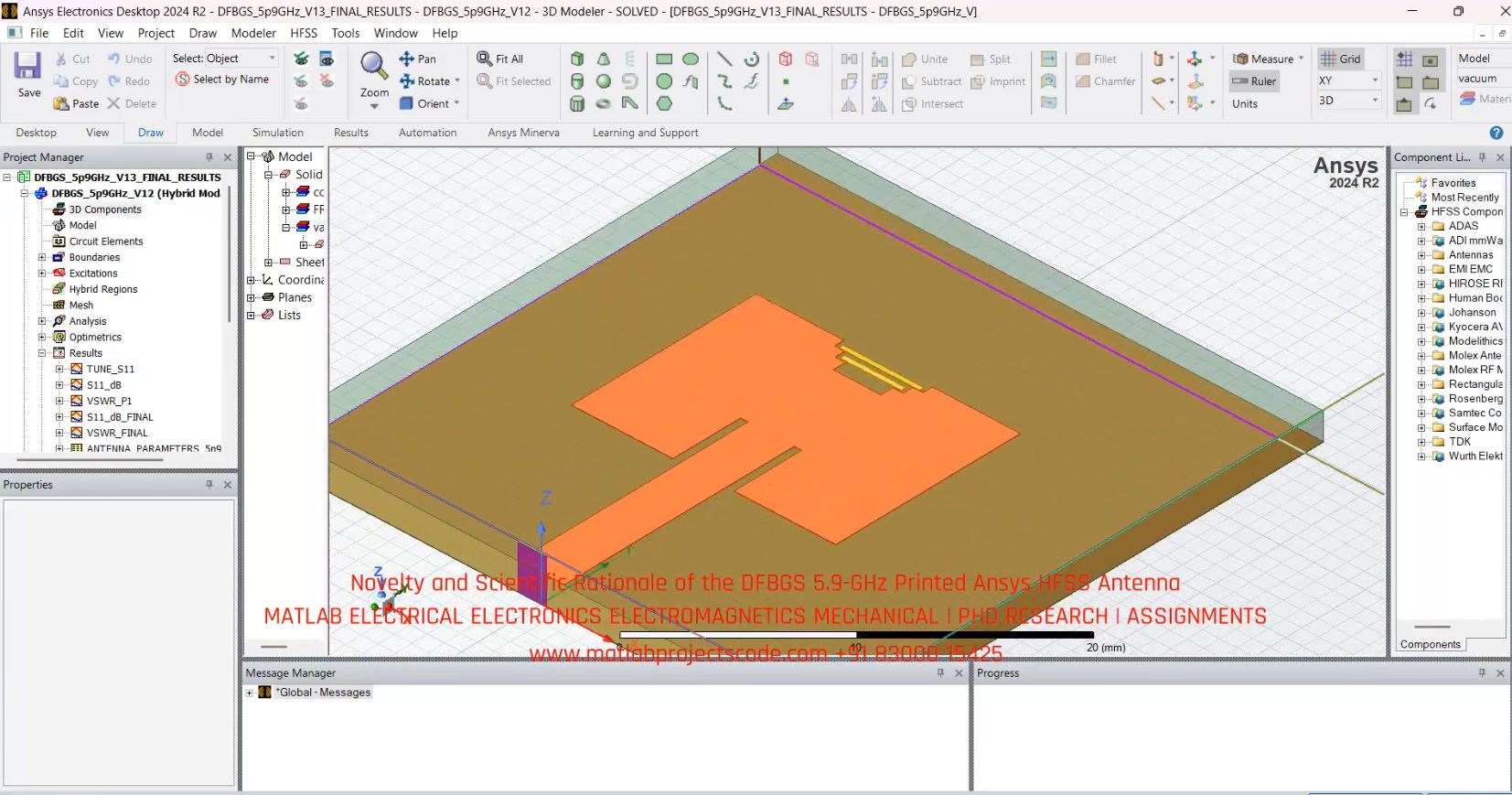
Task: Draw an ellipse sheet
Action: coord(691,59)
